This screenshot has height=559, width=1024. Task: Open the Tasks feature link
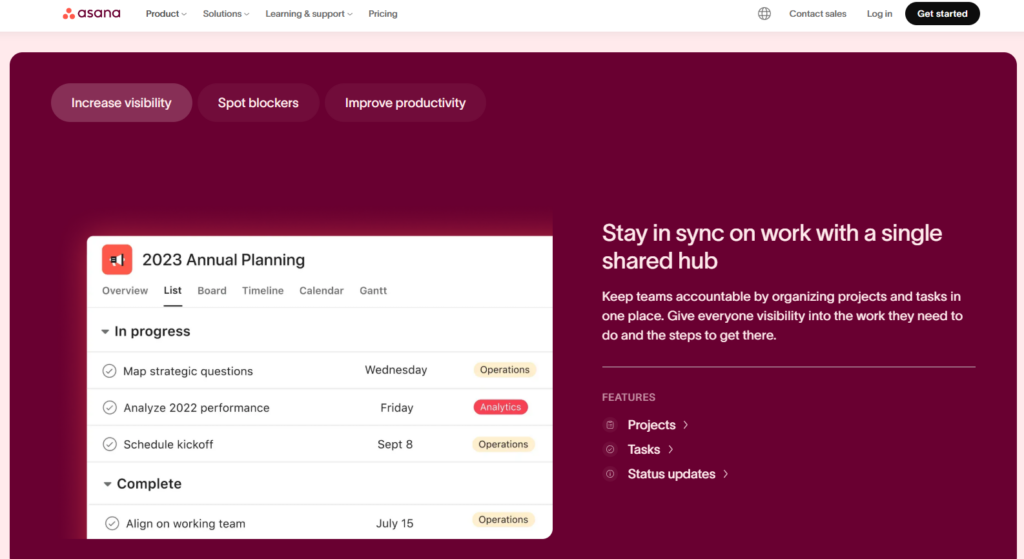click(643, 449)
